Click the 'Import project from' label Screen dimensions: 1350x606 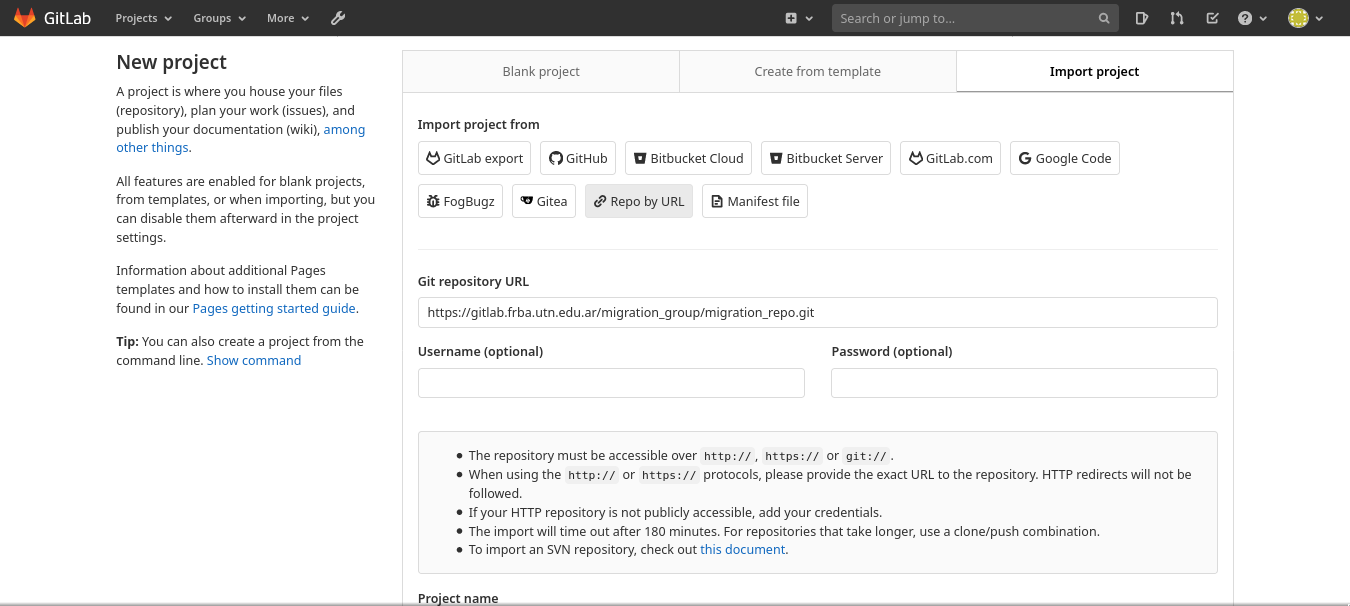point(478,125)
